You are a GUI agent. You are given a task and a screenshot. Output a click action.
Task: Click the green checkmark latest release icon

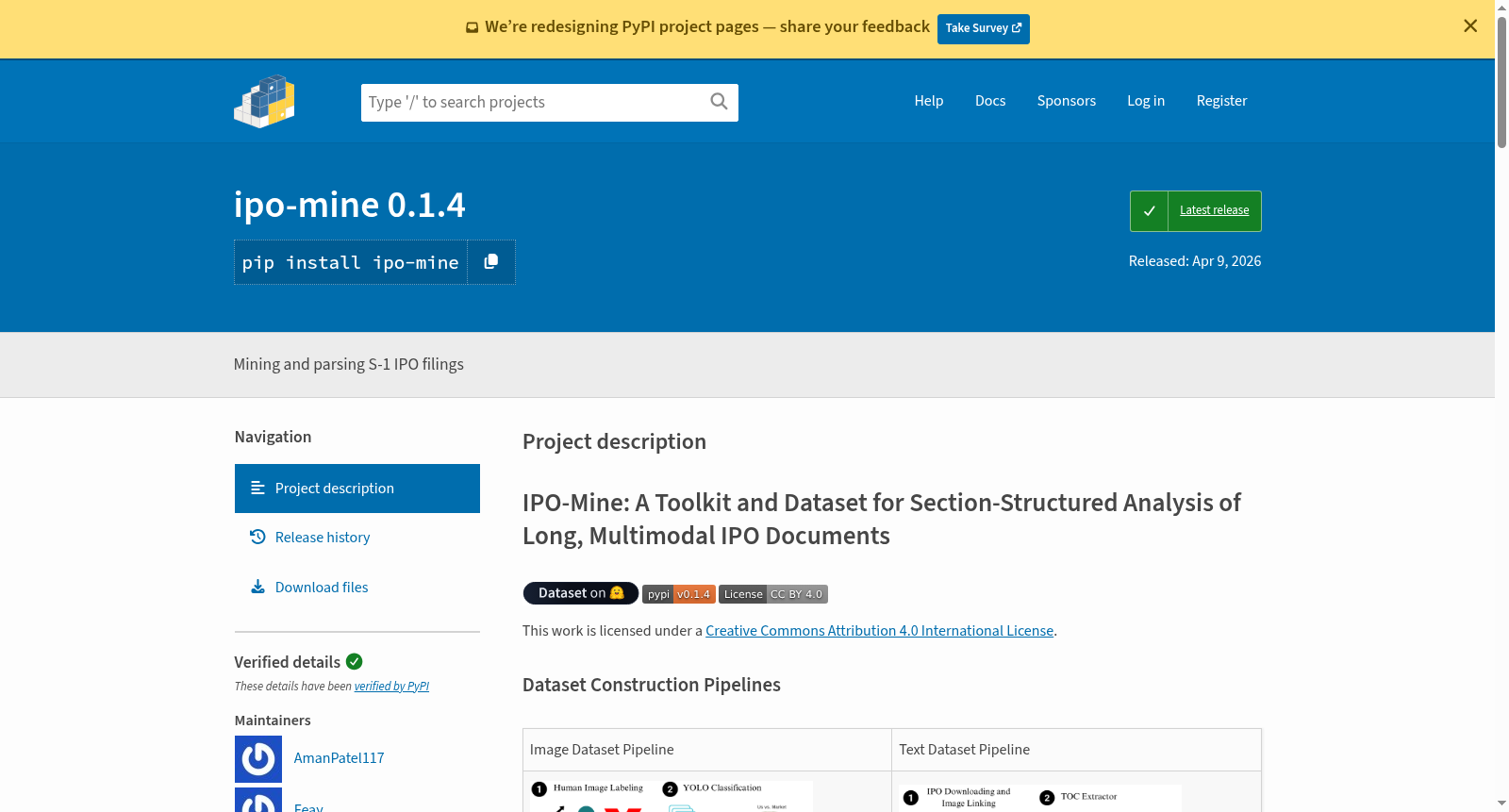pyautogui.click(x=1149, y=211)
